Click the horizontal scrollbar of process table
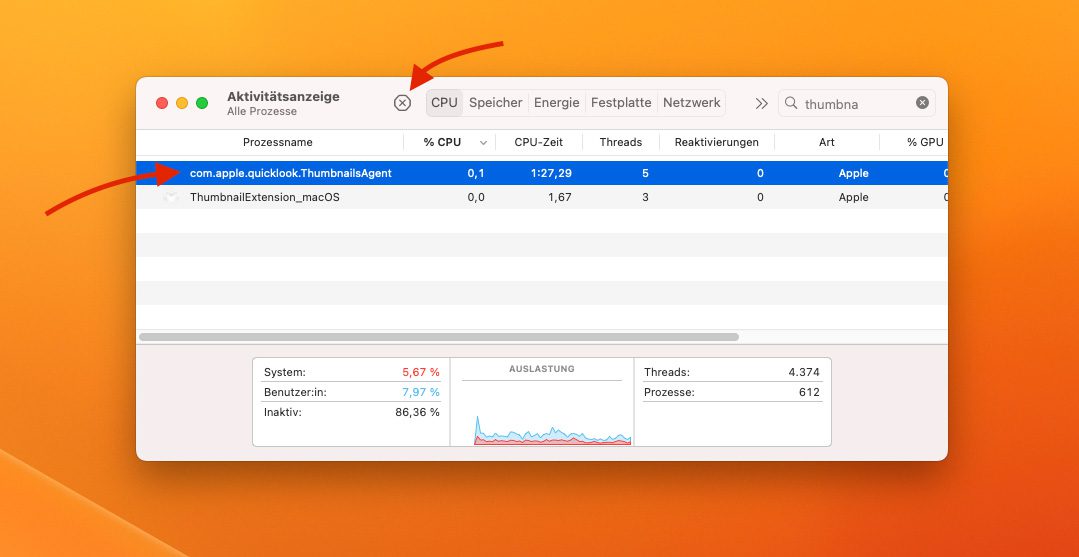Viewport: 1079px width, 557px height. click(438, 337)
